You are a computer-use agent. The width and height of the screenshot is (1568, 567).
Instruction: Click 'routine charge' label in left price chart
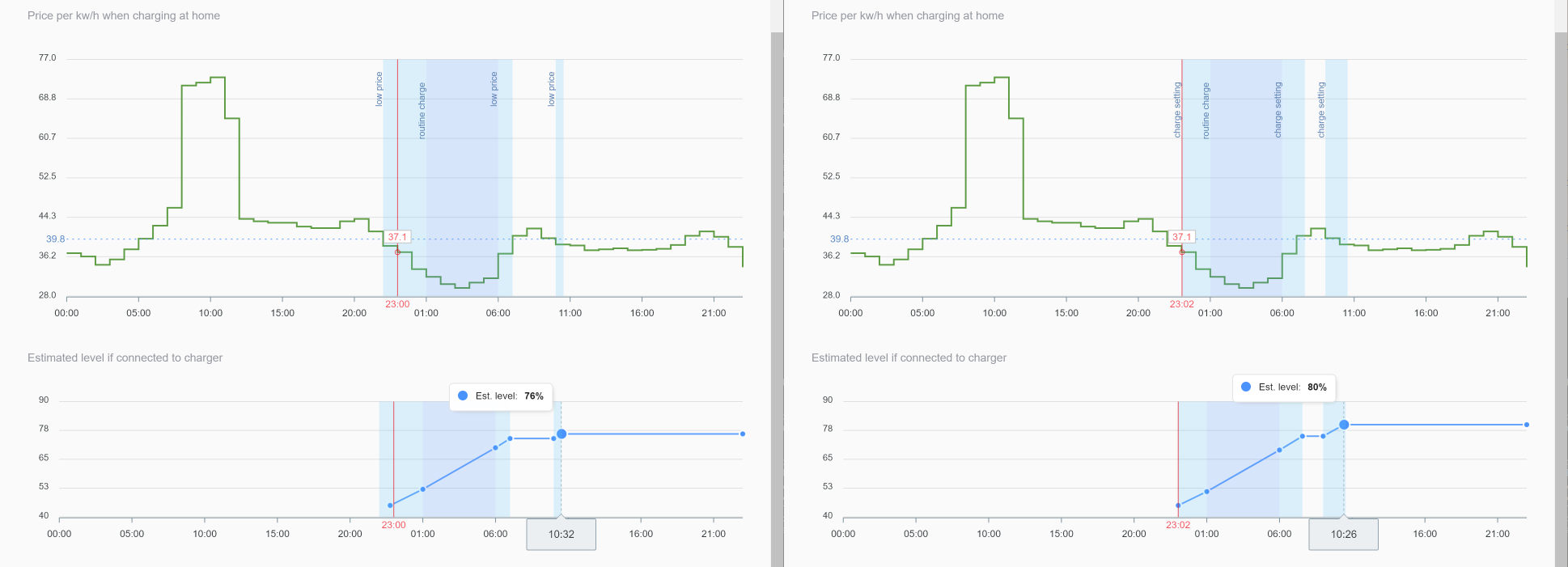point(422,111)
